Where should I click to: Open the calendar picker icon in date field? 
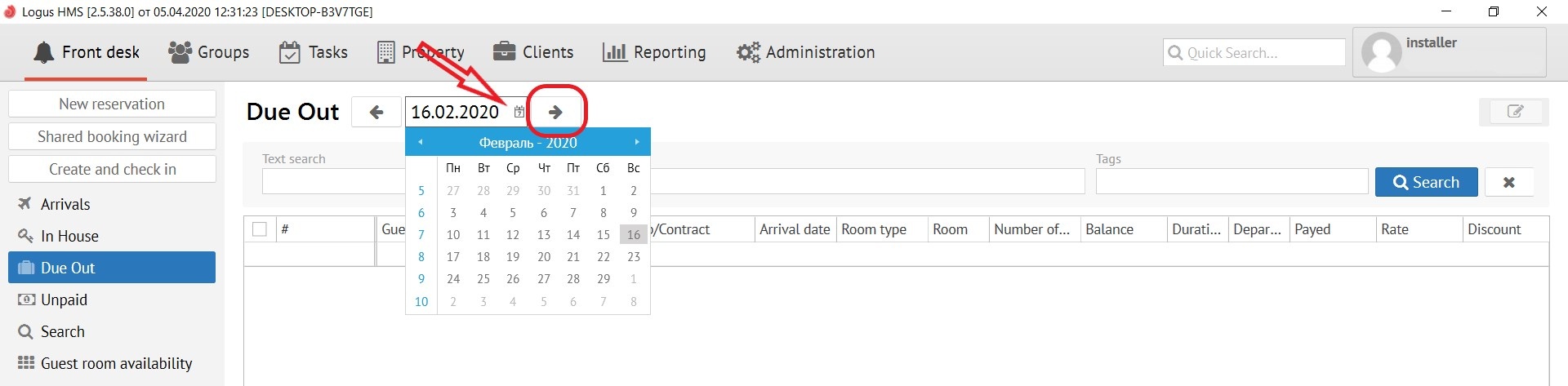coord(519,112)
